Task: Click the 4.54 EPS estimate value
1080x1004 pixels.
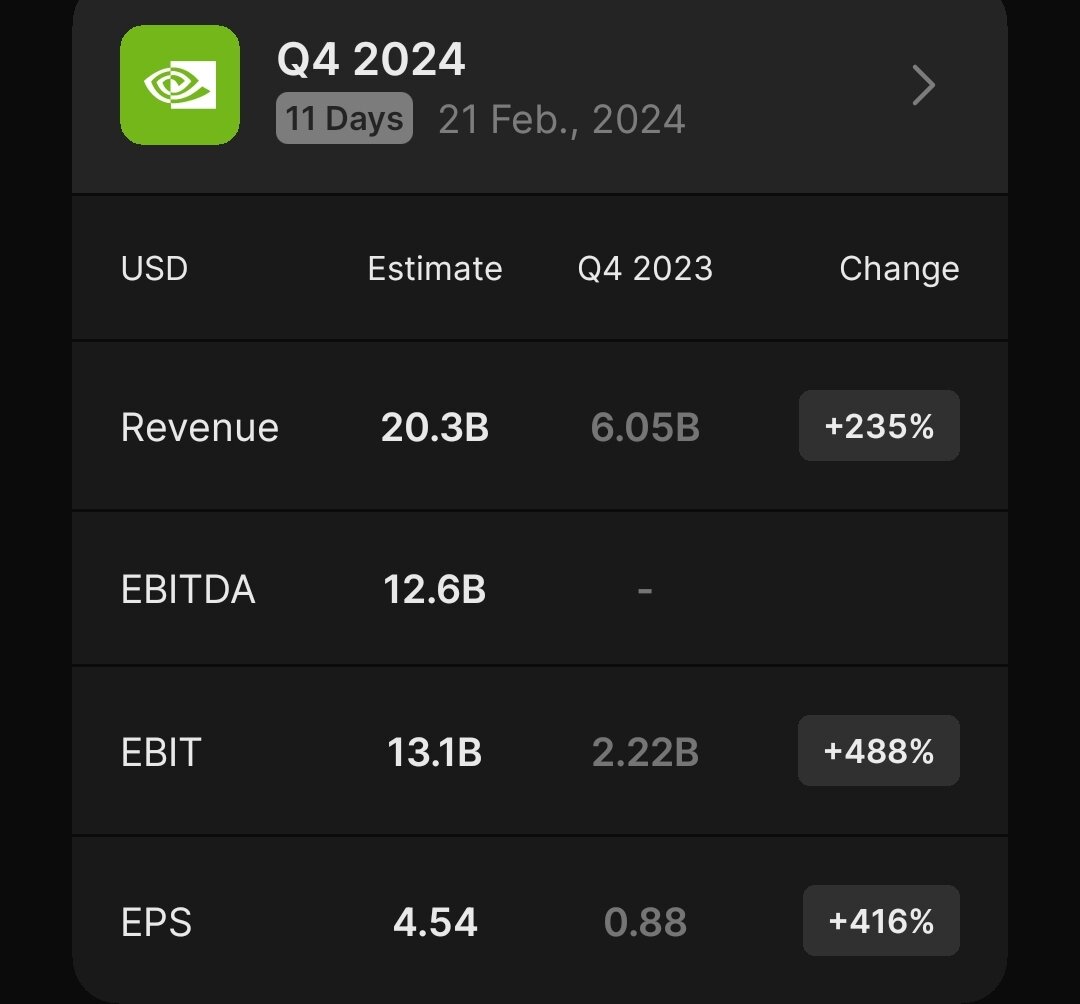Action: pos(435,922)
